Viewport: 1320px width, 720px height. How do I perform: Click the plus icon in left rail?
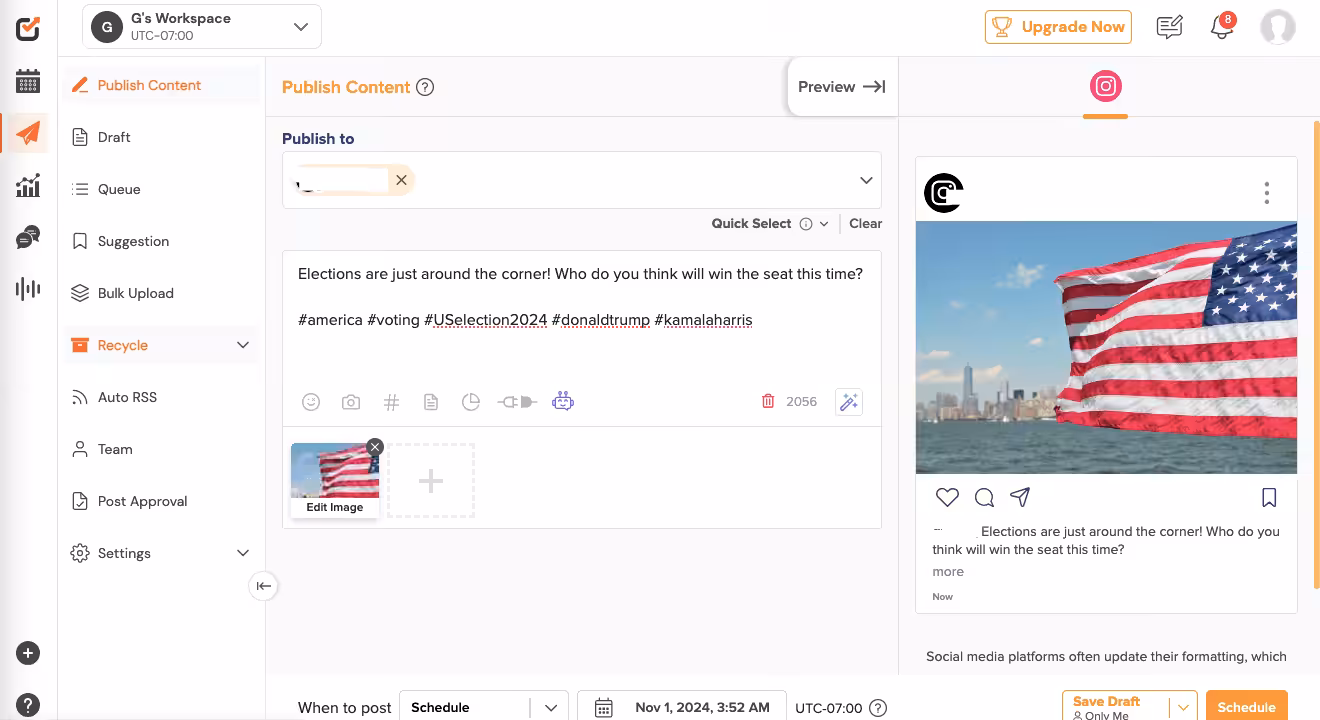28,653
